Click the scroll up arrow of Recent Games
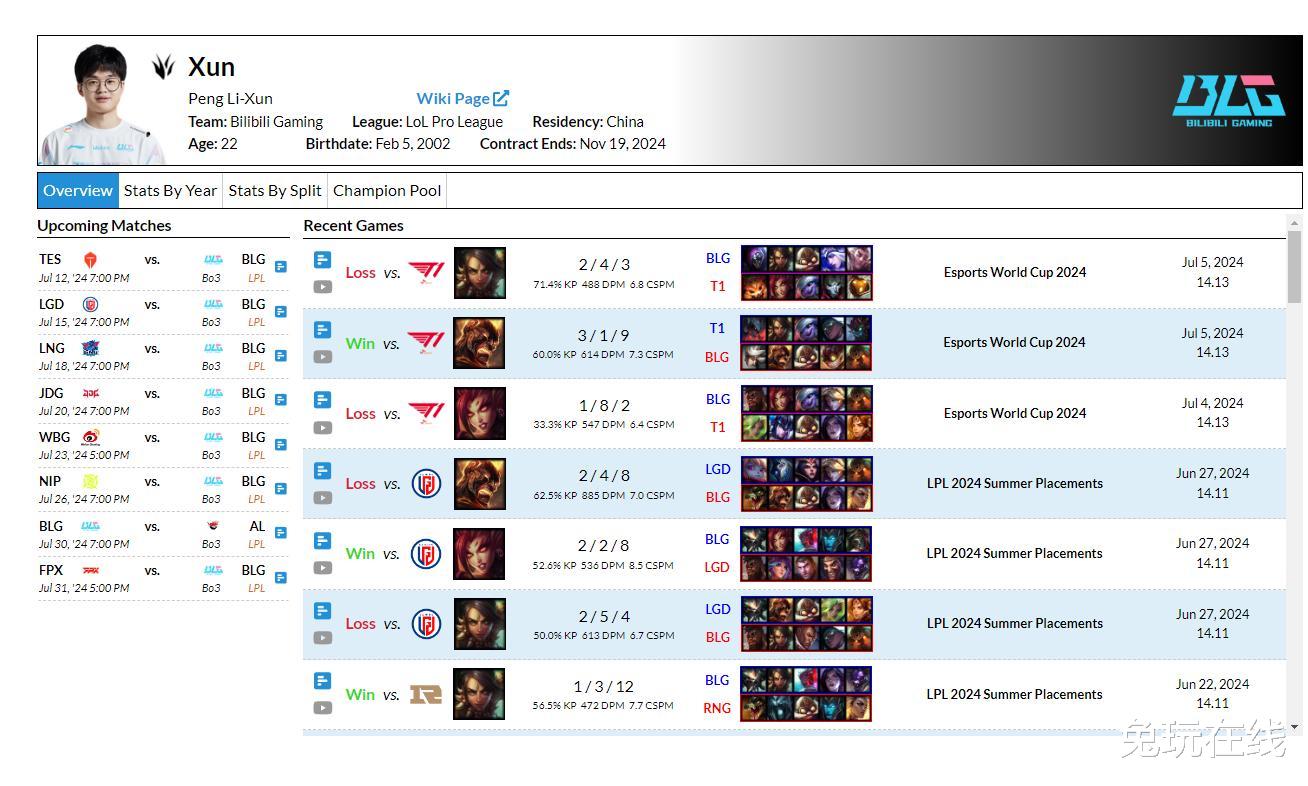 coord(1295,224)
